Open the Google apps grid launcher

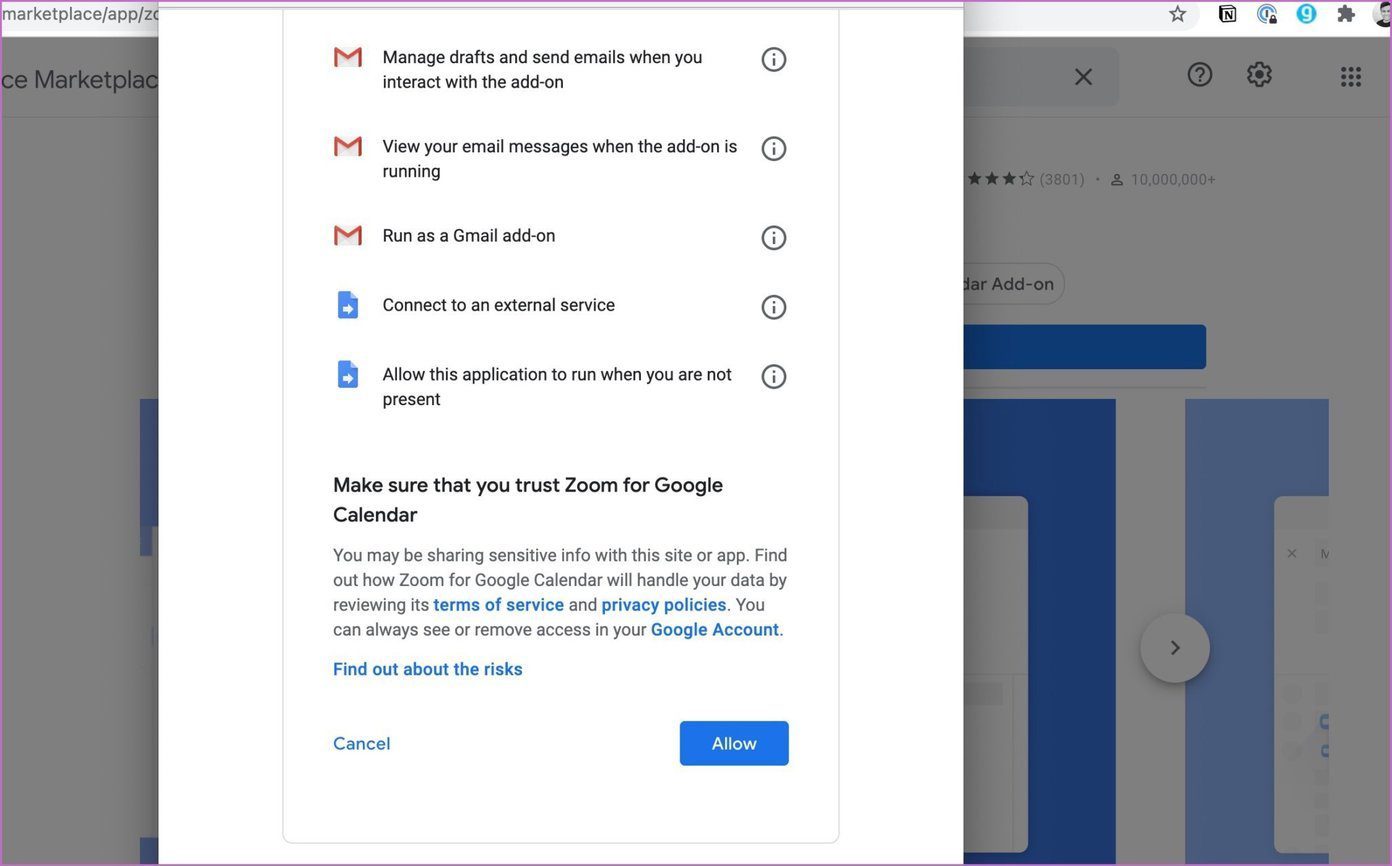pos(1351,76)
